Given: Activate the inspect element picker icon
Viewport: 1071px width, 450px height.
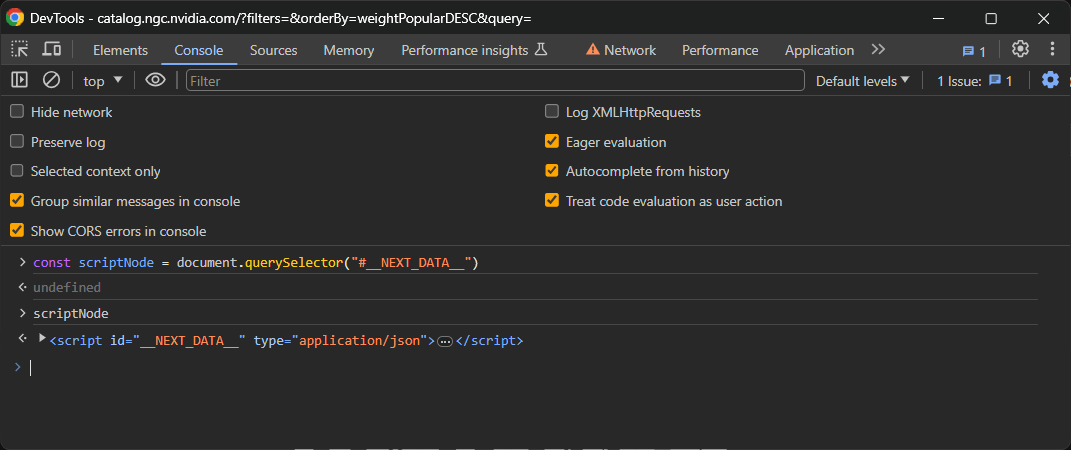Looking at the screenshot, I should tap(20, 49).
